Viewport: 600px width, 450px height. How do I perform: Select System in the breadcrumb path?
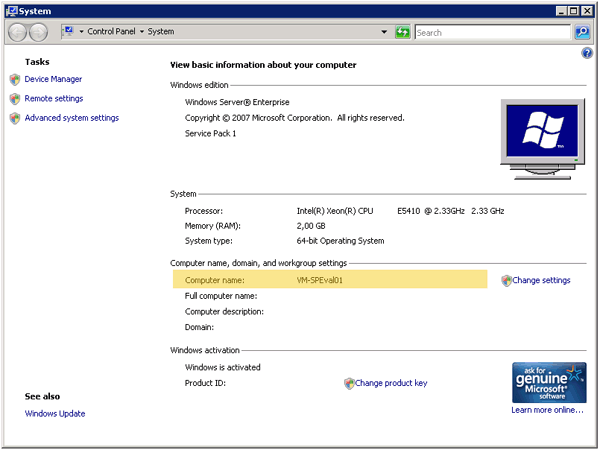point(161,32)
